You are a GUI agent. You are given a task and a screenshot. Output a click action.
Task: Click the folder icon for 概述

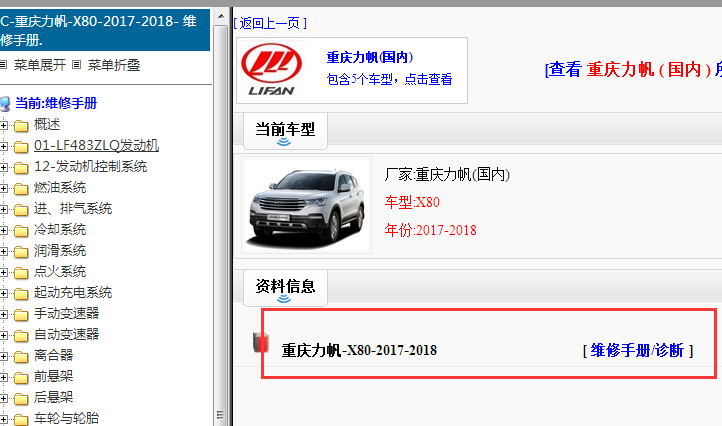[x=21, y=125]
